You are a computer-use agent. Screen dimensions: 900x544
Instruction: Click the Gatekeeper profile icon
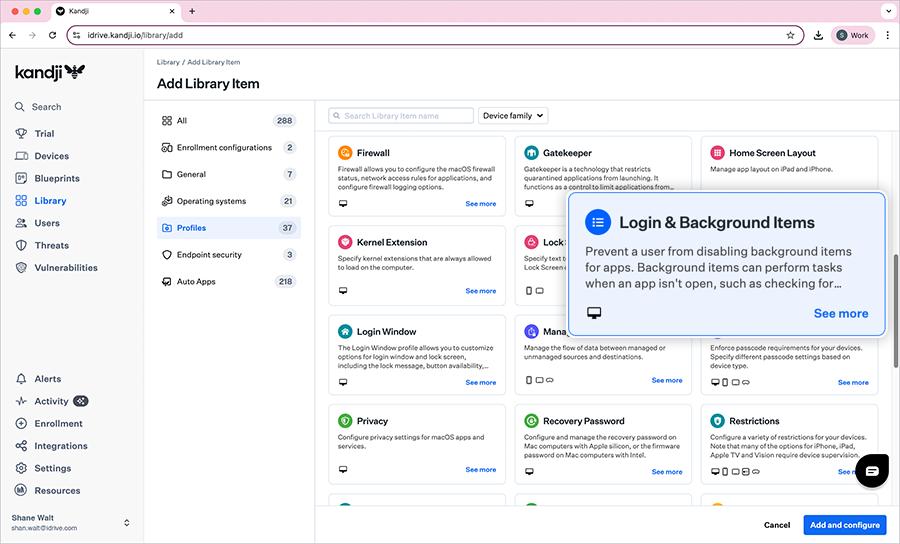pyautogui.click(x=531, y=153)
